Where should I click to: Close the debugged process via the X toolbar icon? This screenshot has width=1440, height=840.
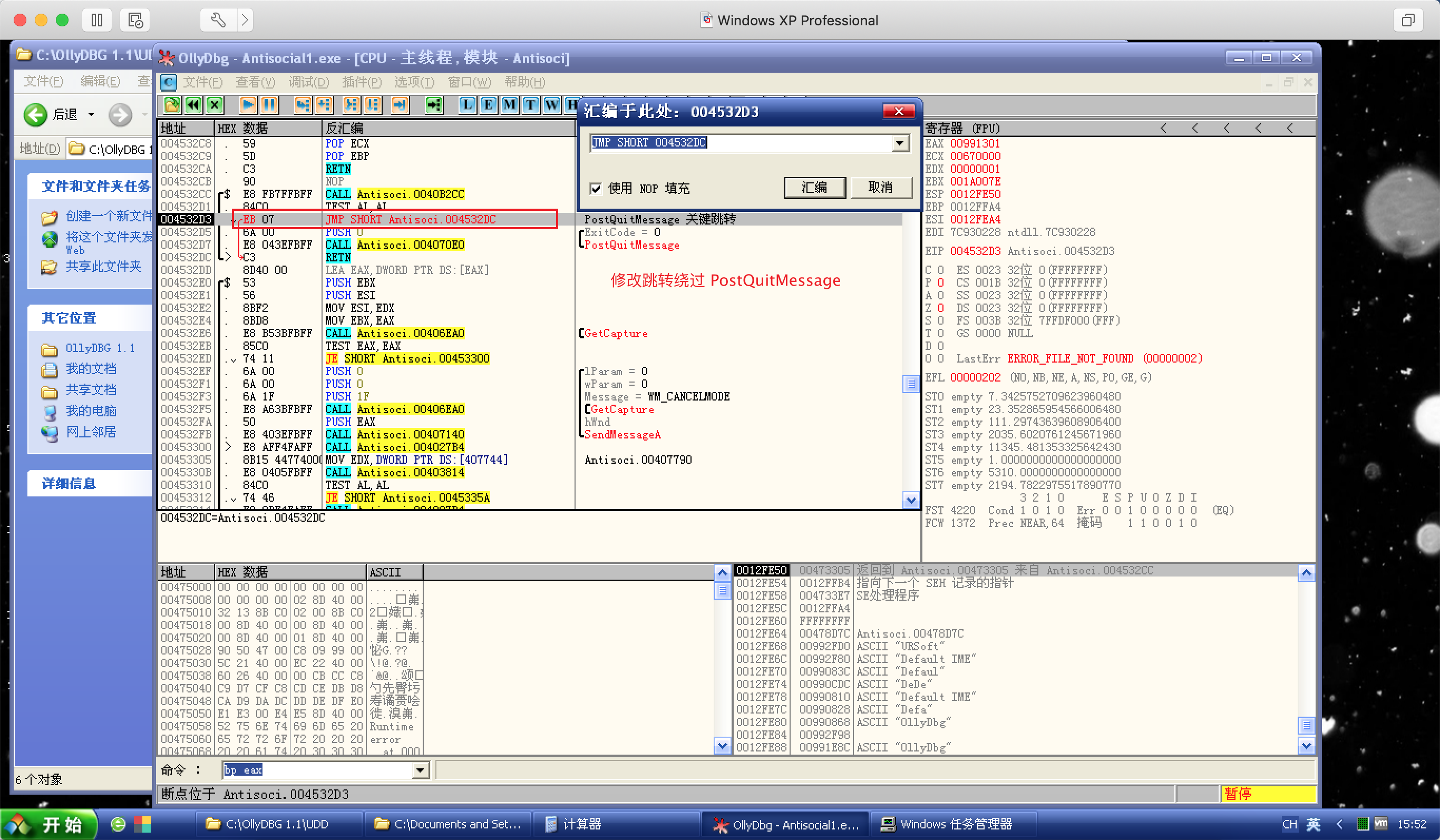pos(215,104)
